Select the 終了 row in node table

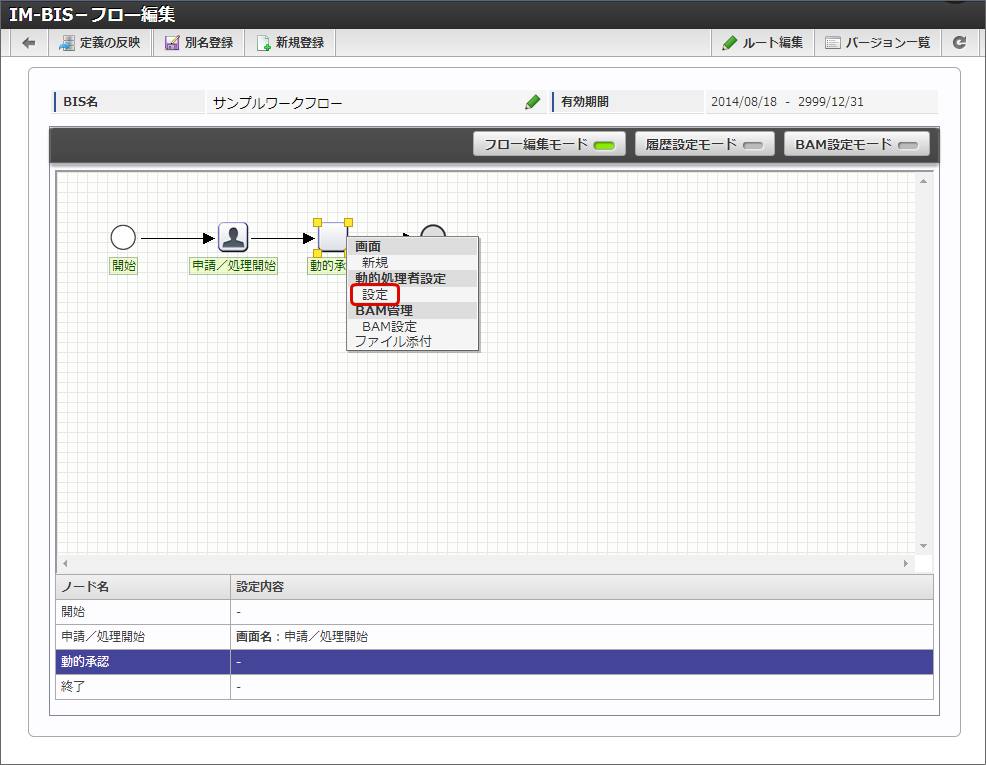click(494, 687)
